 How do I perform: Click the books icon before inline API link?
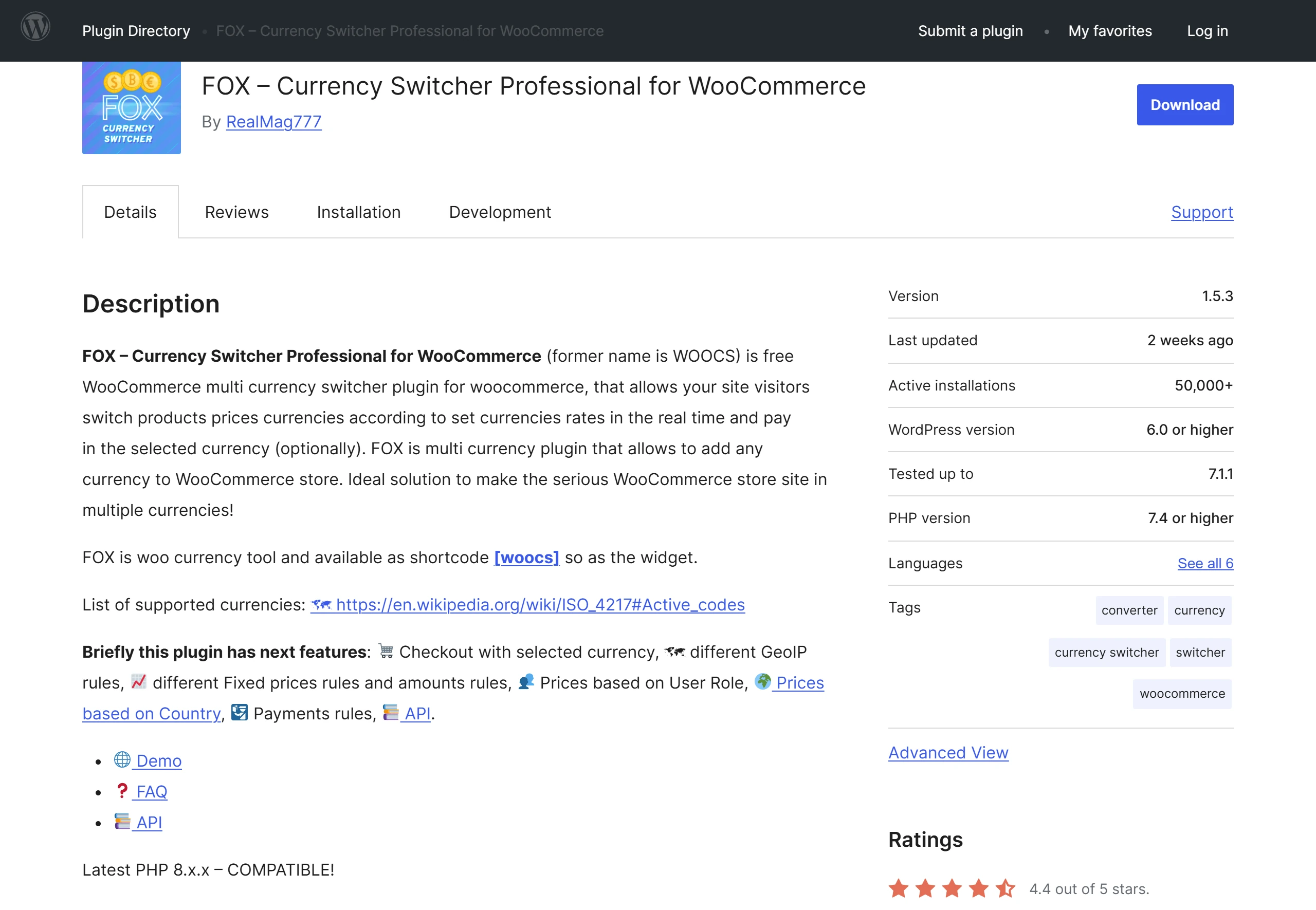pos(391,712)
